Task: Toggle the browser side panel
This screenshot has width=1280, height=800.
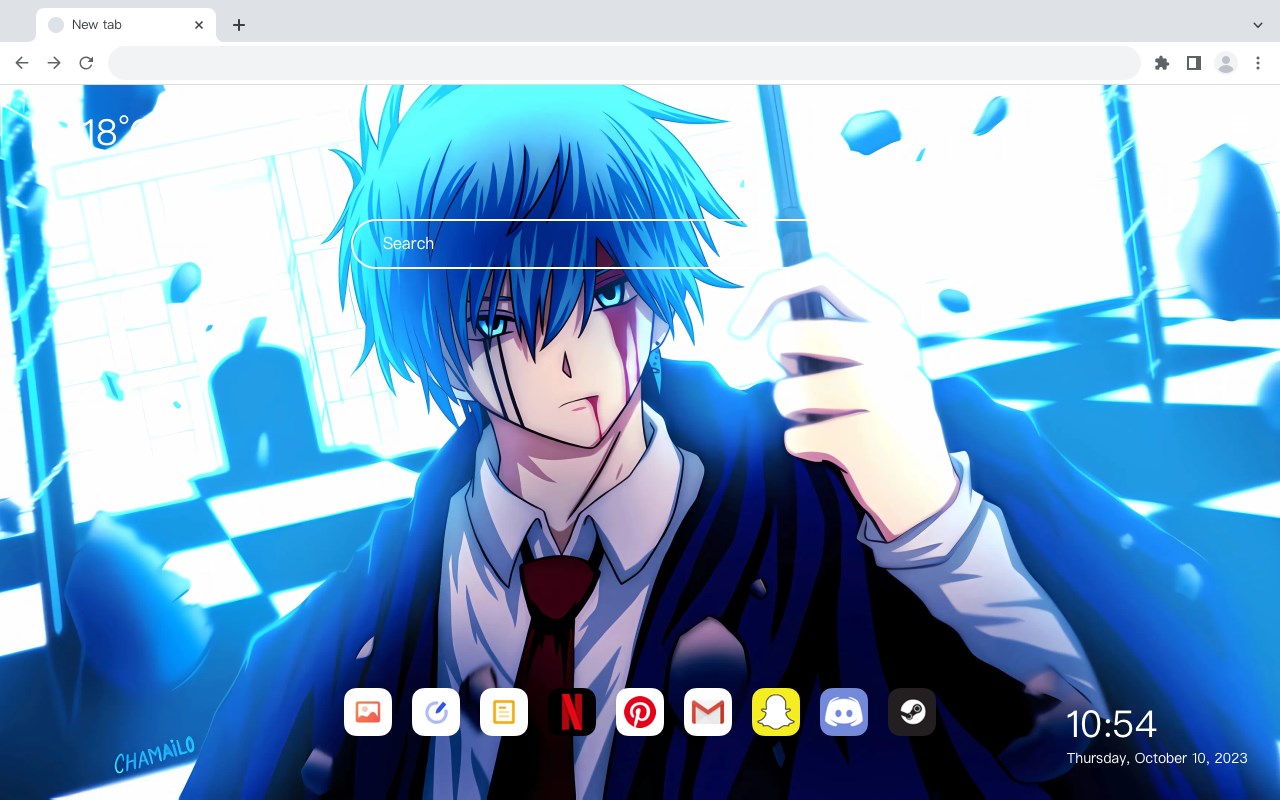Action: click(x=1193, y=63)
